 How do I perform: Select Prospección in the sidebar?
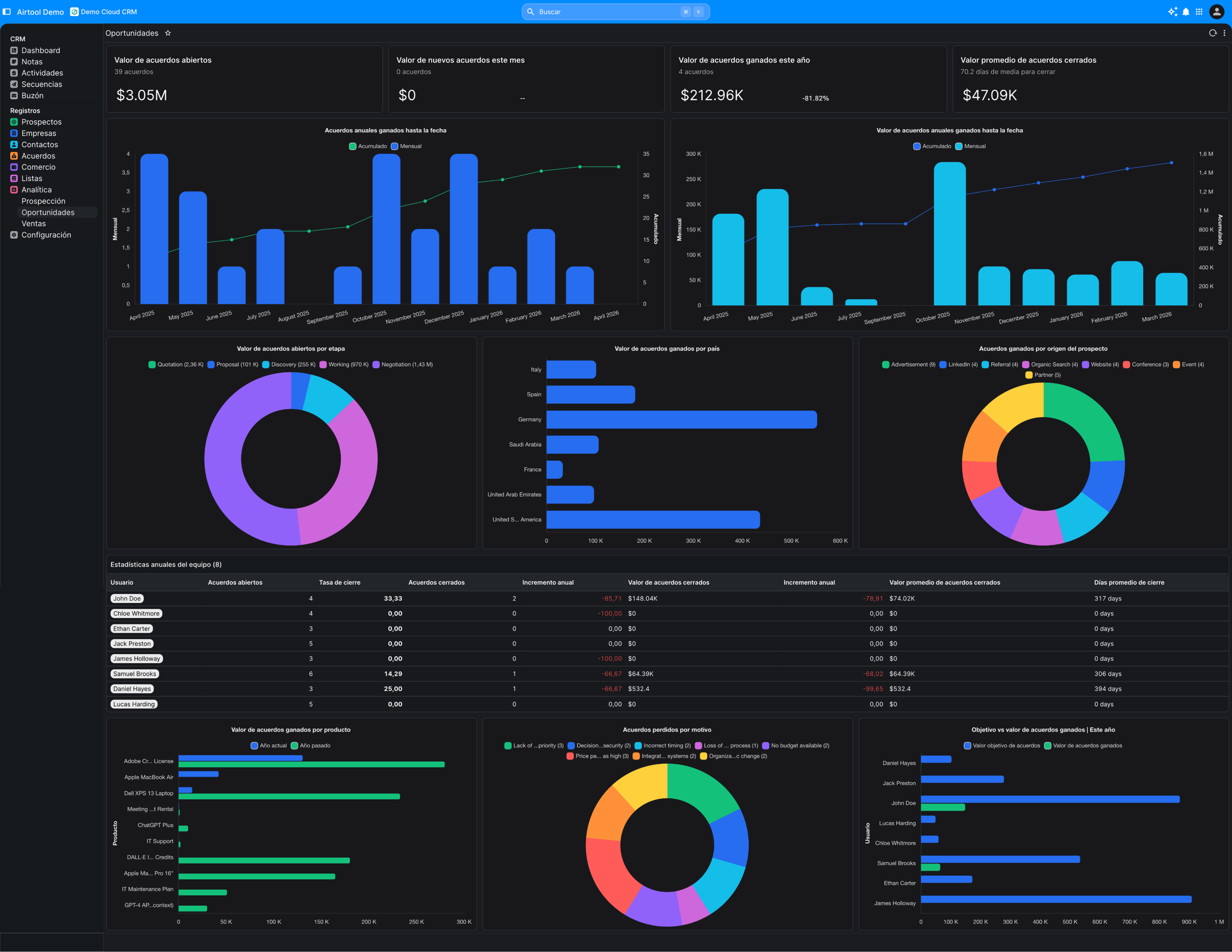(x=43, y=201)
